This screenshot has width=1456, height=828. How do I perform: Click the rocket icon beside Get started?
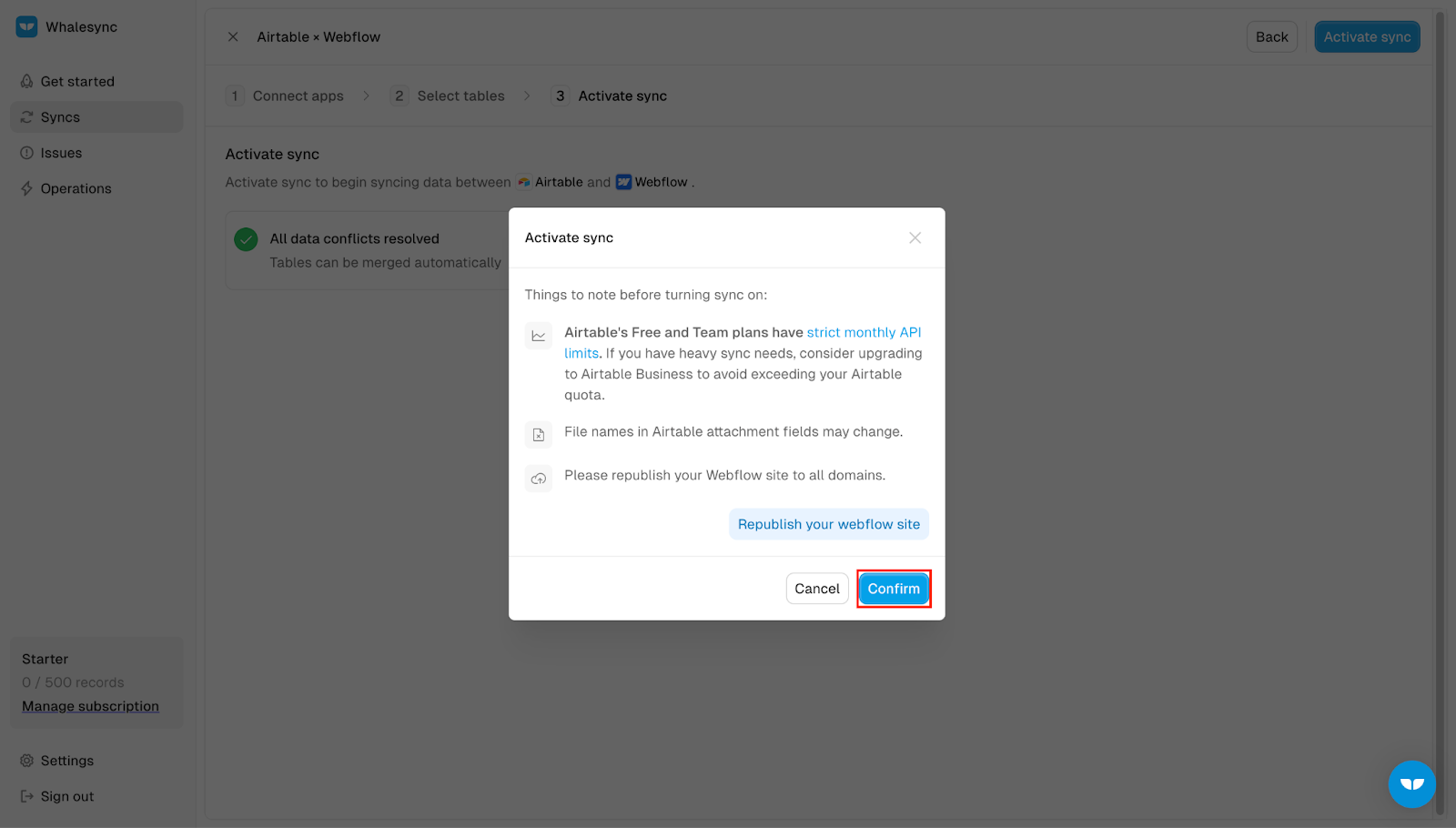[27, 81]
